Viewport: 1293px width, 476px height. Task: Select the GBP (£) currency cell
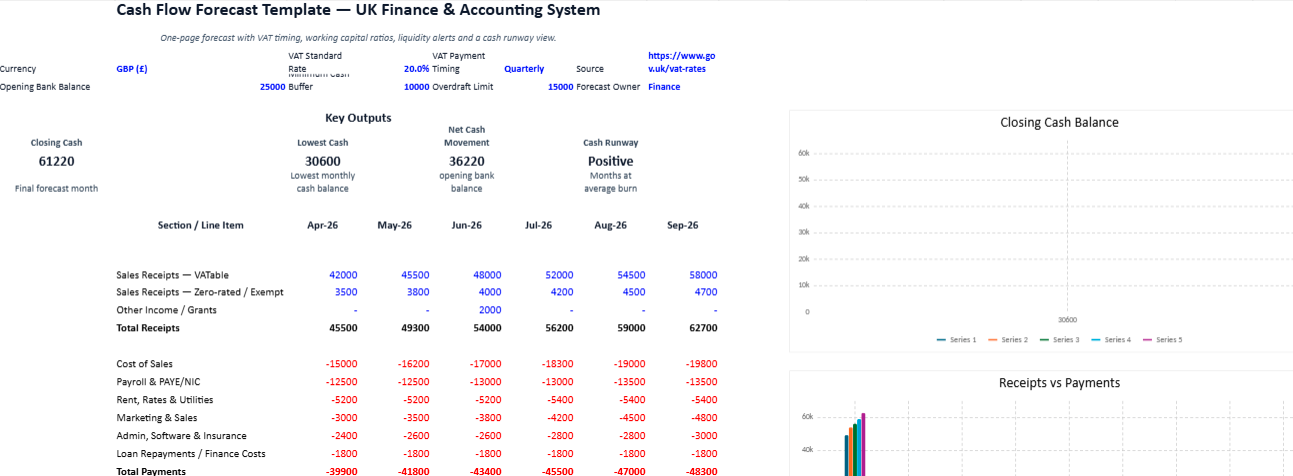(132, 69)
